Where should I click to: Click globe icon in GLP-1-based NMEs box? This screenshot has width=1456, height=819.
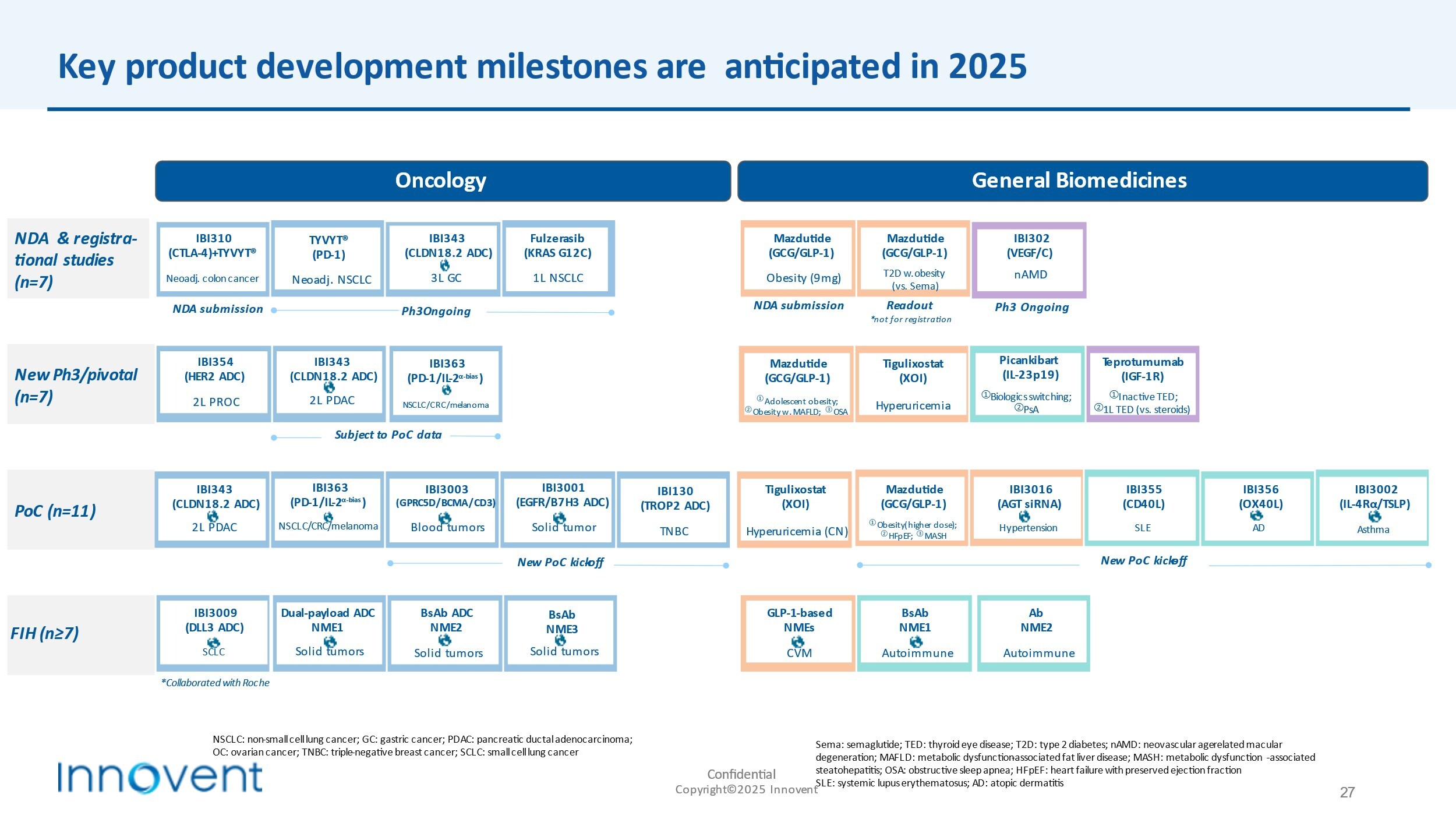coord(798,641)
